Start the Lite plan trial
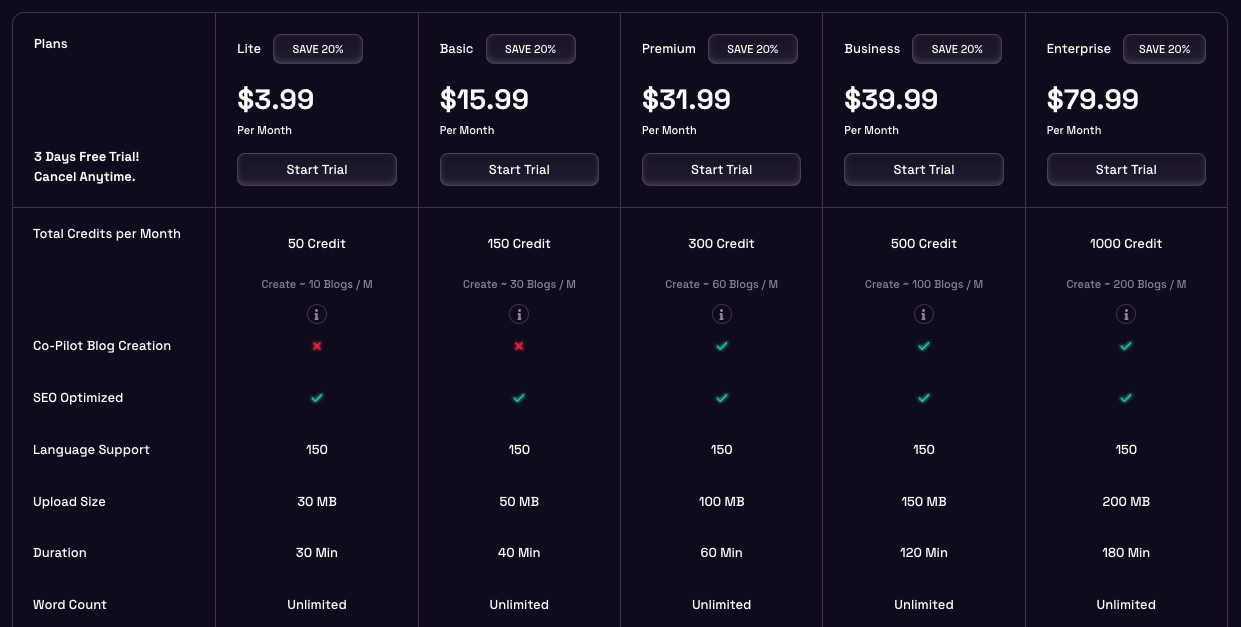 click(317, 170)
